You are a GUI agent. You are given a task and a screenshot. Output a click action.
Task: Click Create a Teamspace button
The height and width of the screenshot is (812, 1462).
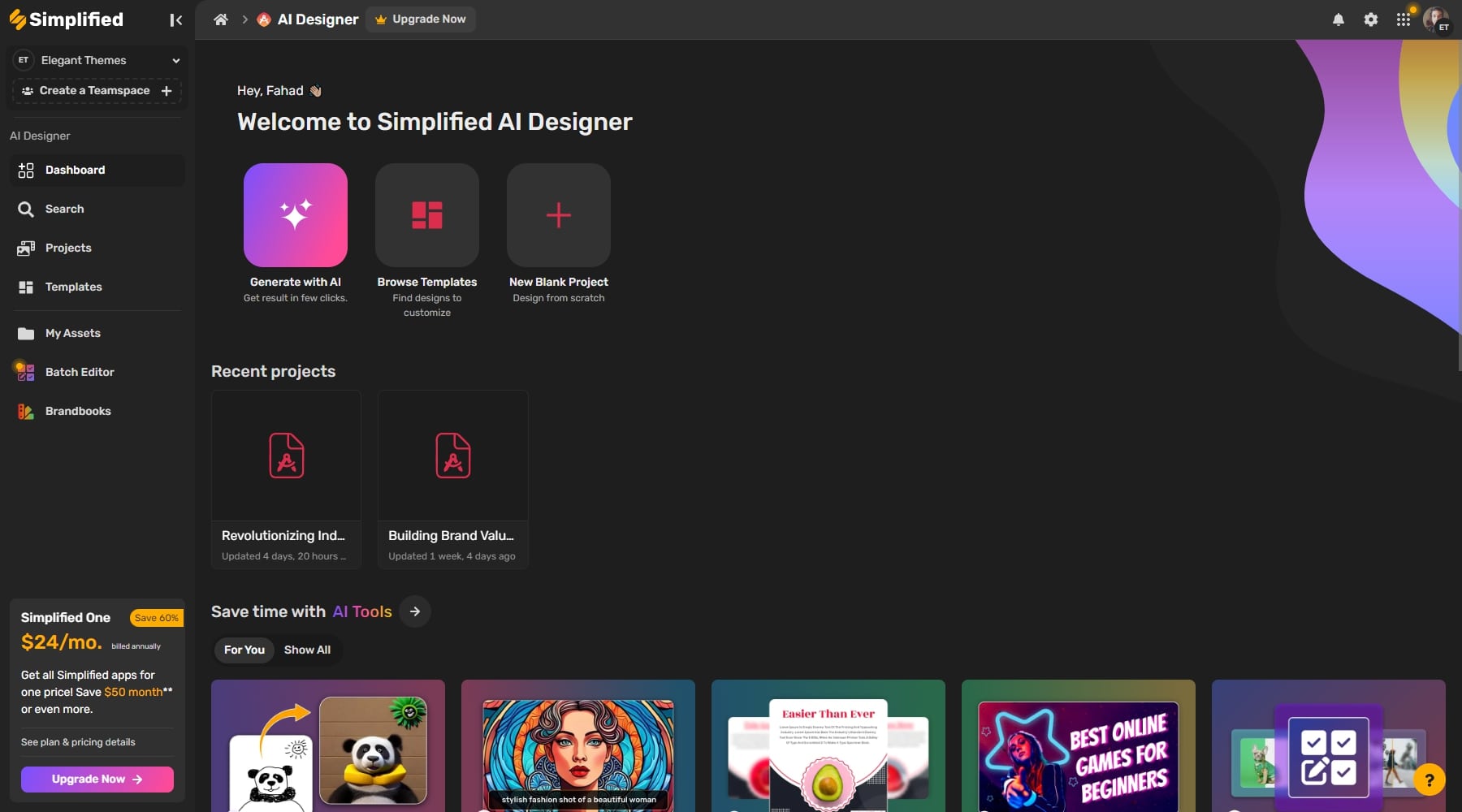tap(97, 91)
